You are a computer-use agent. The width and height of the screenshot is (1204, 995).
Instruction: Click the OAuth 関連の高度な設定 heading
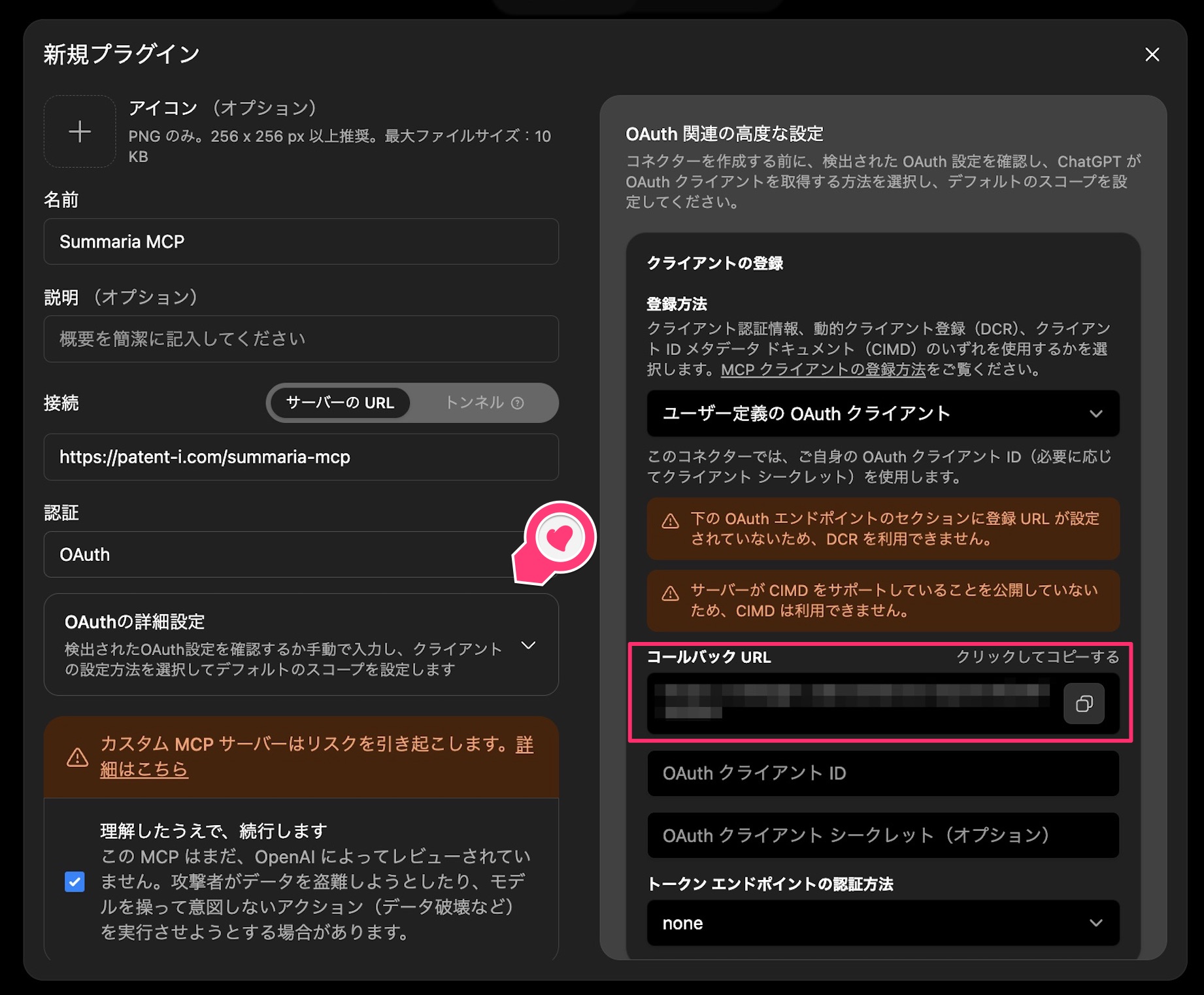[724, 134]
